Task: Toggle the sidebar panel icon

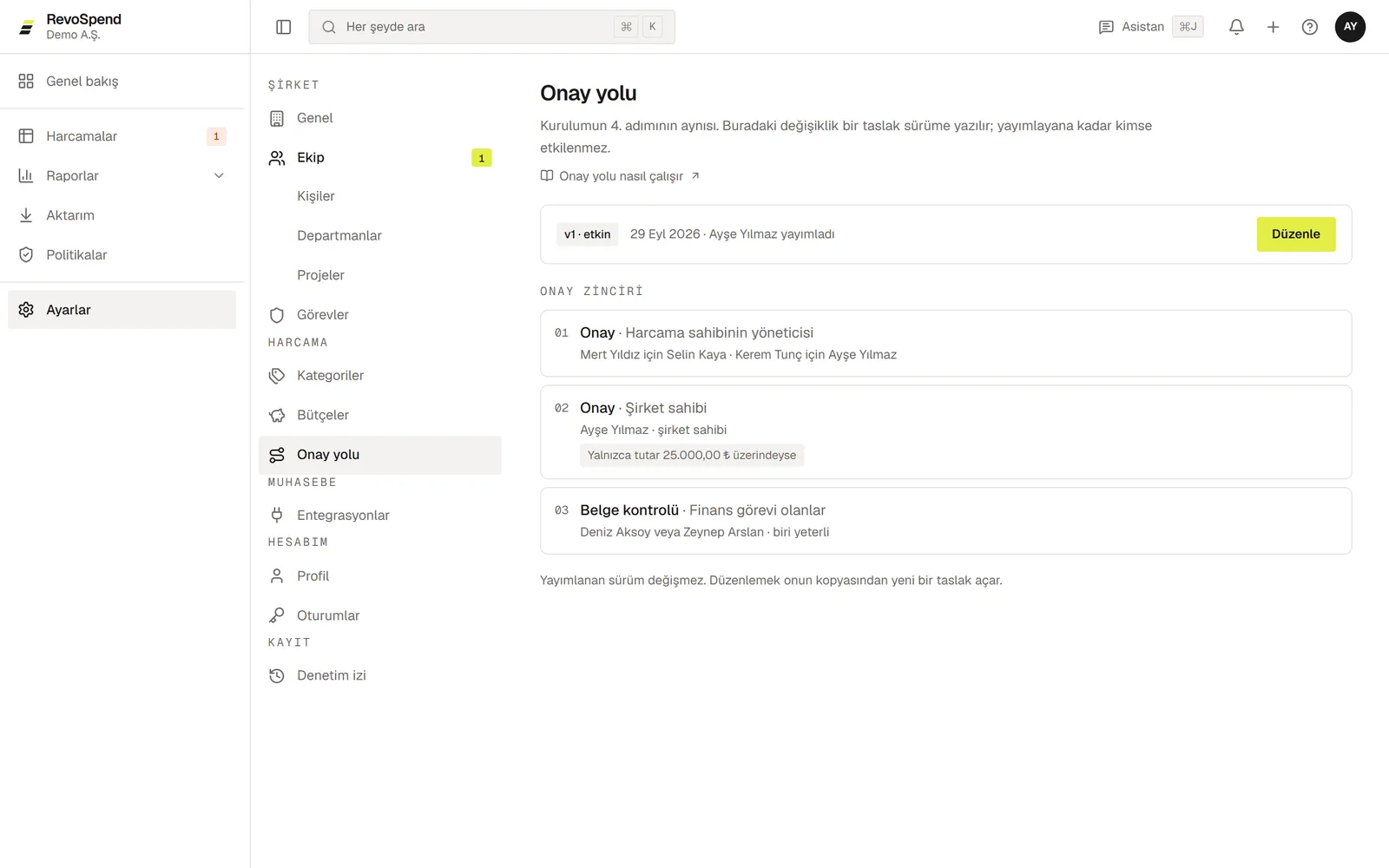Action: [283, 27]
